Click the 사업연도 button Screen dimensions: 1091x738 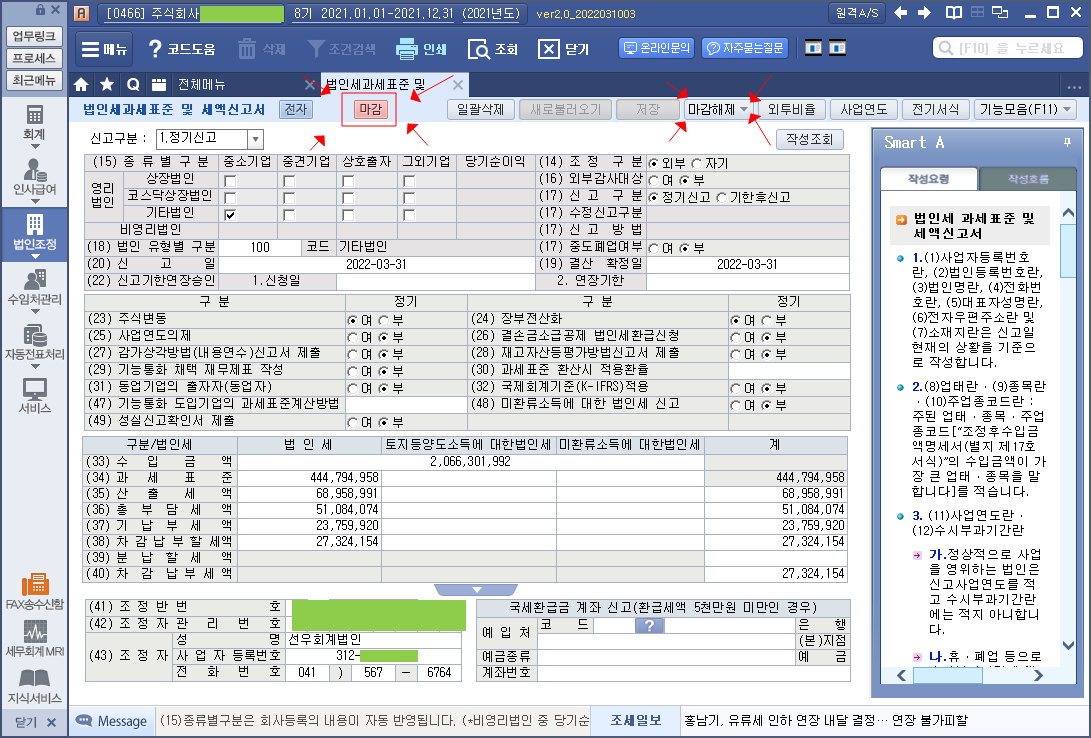(863, 109)
